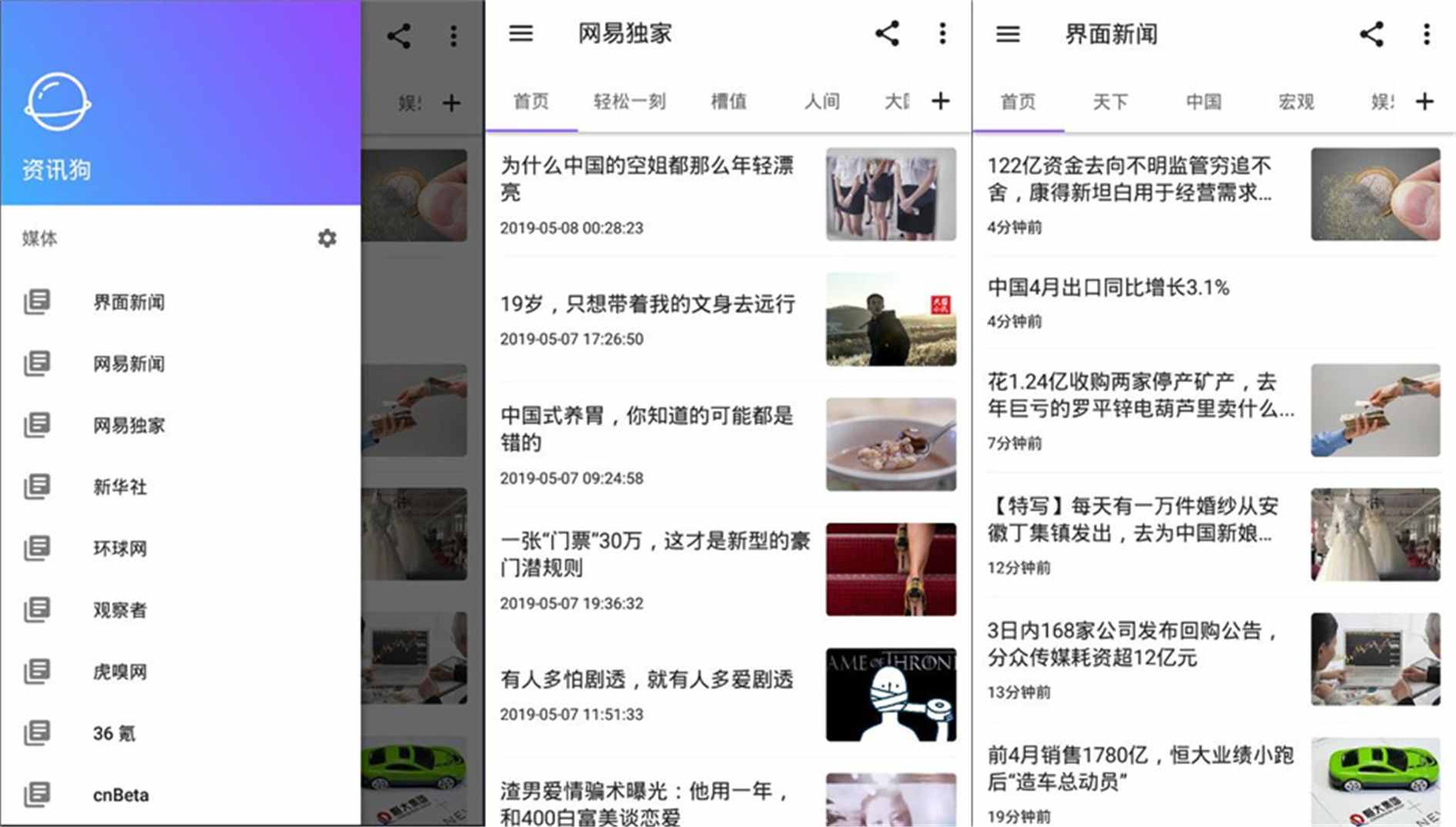
Task: Tap porridge bowl thumbnail image
Action: pyautogui.click(x=891, y=444)
